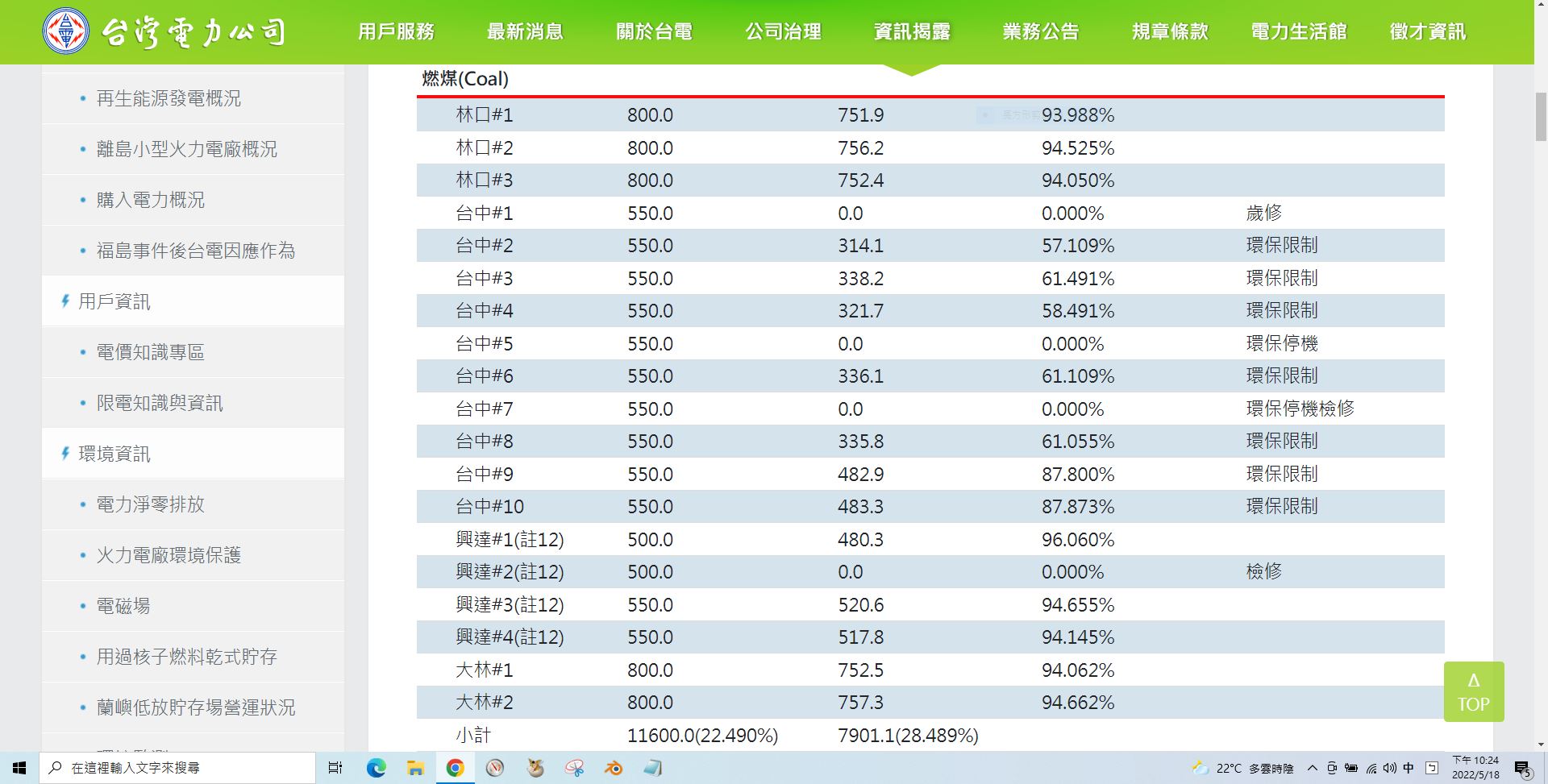Click the 歲修 remark for 台中#1

(x=1263, y=213)
